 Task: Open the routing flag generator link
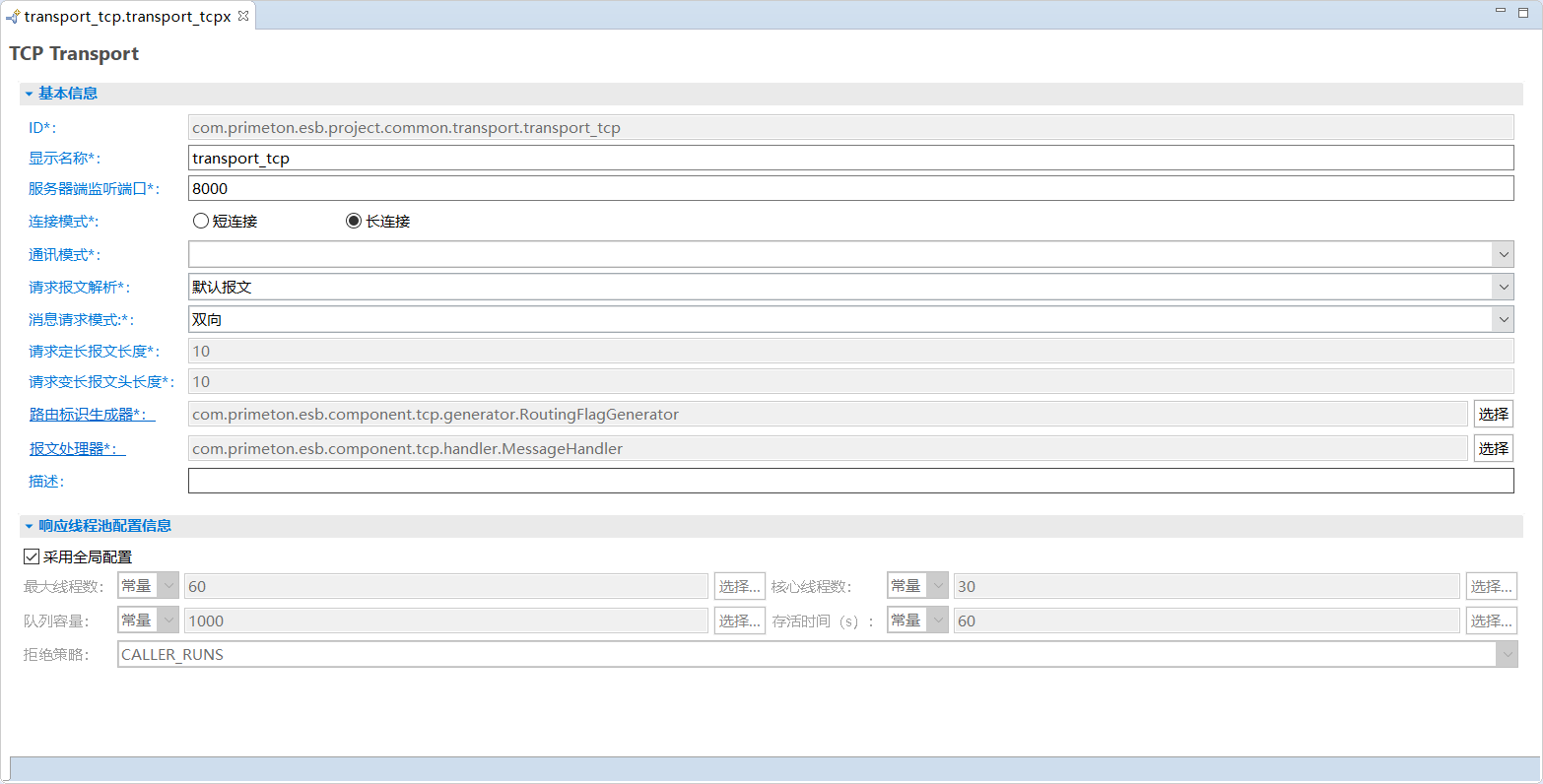(91, 415)
